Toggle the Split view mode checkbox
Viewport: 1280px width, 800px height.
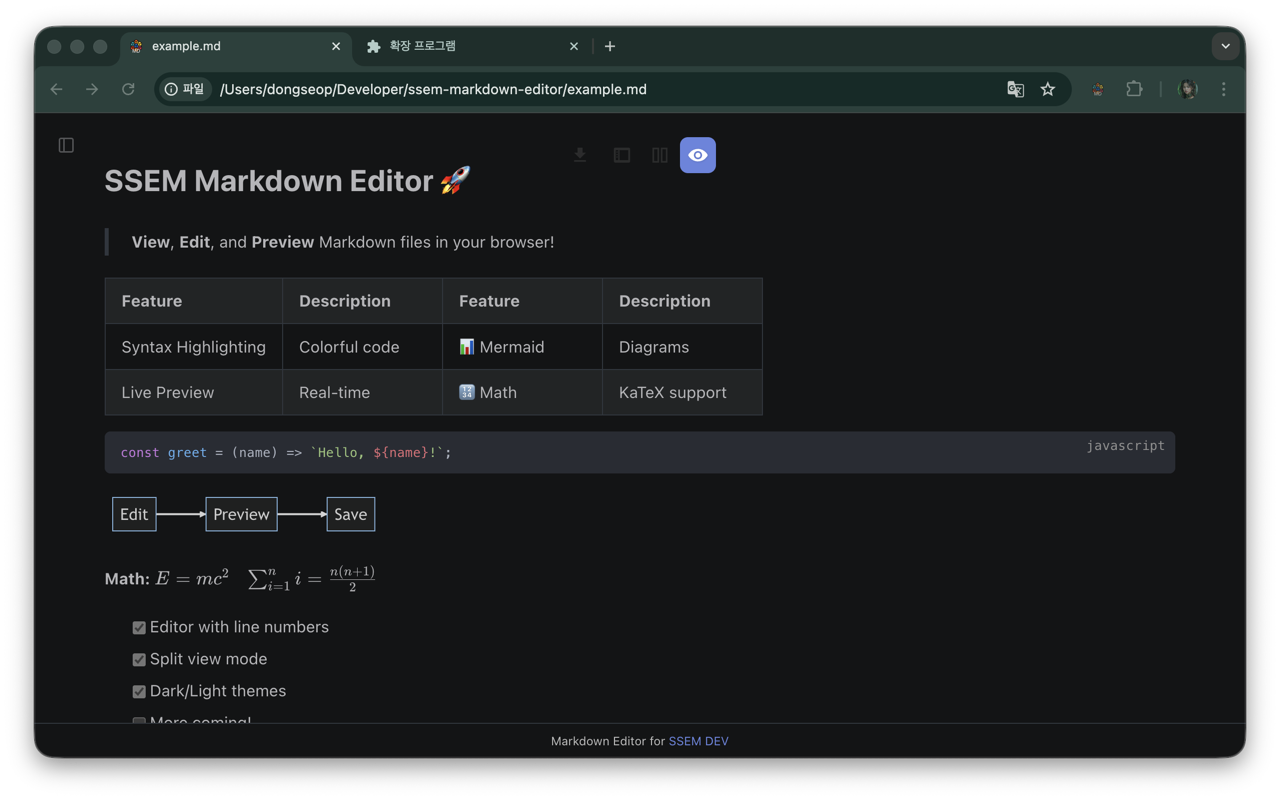(x=139, y=660)
